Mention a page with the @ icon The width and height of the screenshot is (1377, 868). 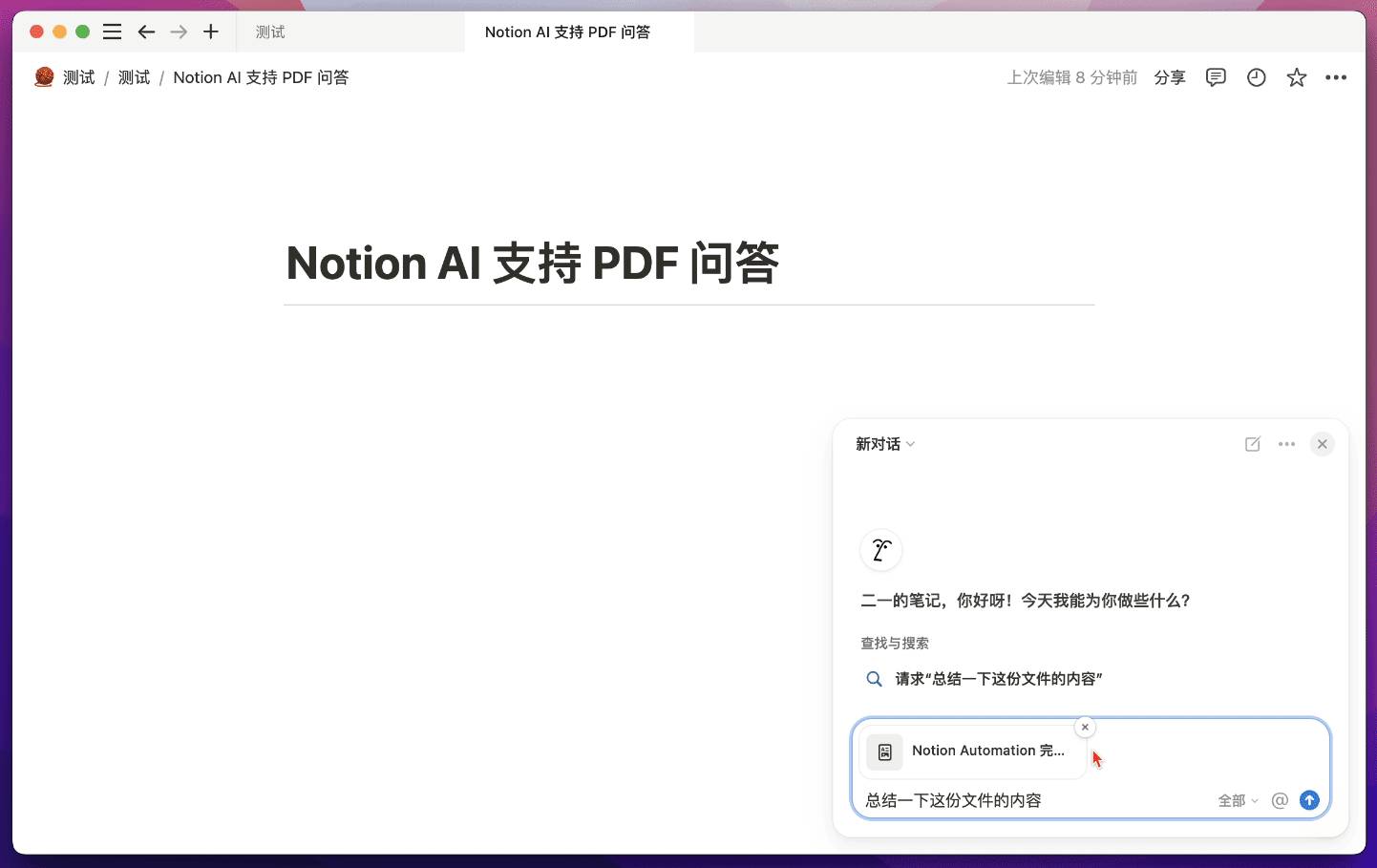(1281, 800)
